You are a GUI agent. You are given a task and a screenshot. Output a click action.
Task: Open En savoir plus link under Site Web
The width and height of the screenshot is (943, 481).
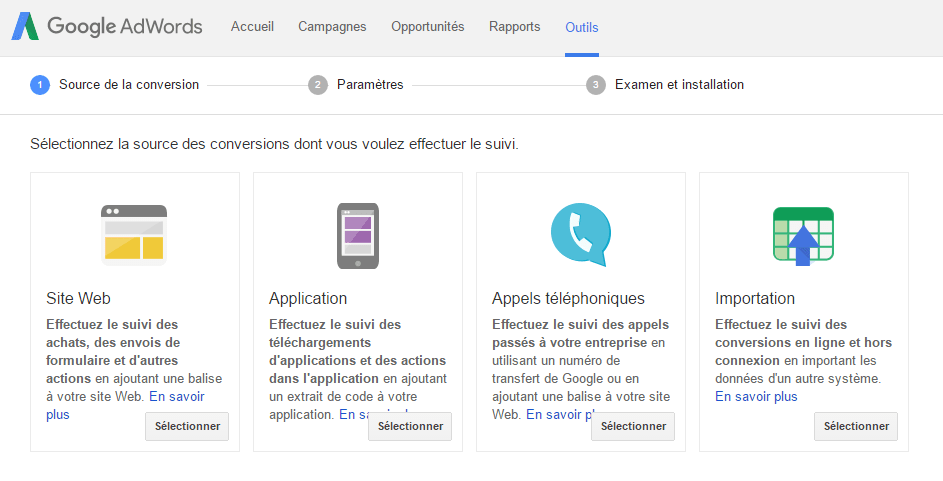177,397
